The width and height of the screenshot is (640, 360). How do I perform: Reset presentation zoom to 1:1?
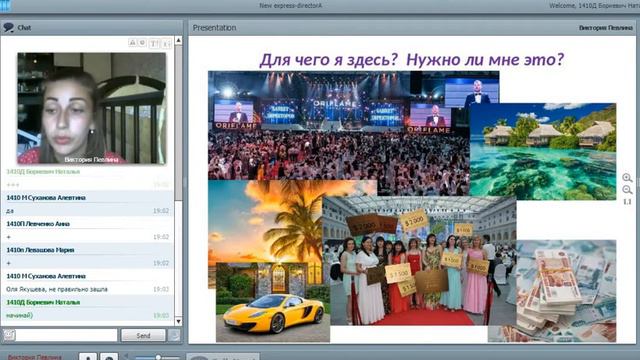627,202
